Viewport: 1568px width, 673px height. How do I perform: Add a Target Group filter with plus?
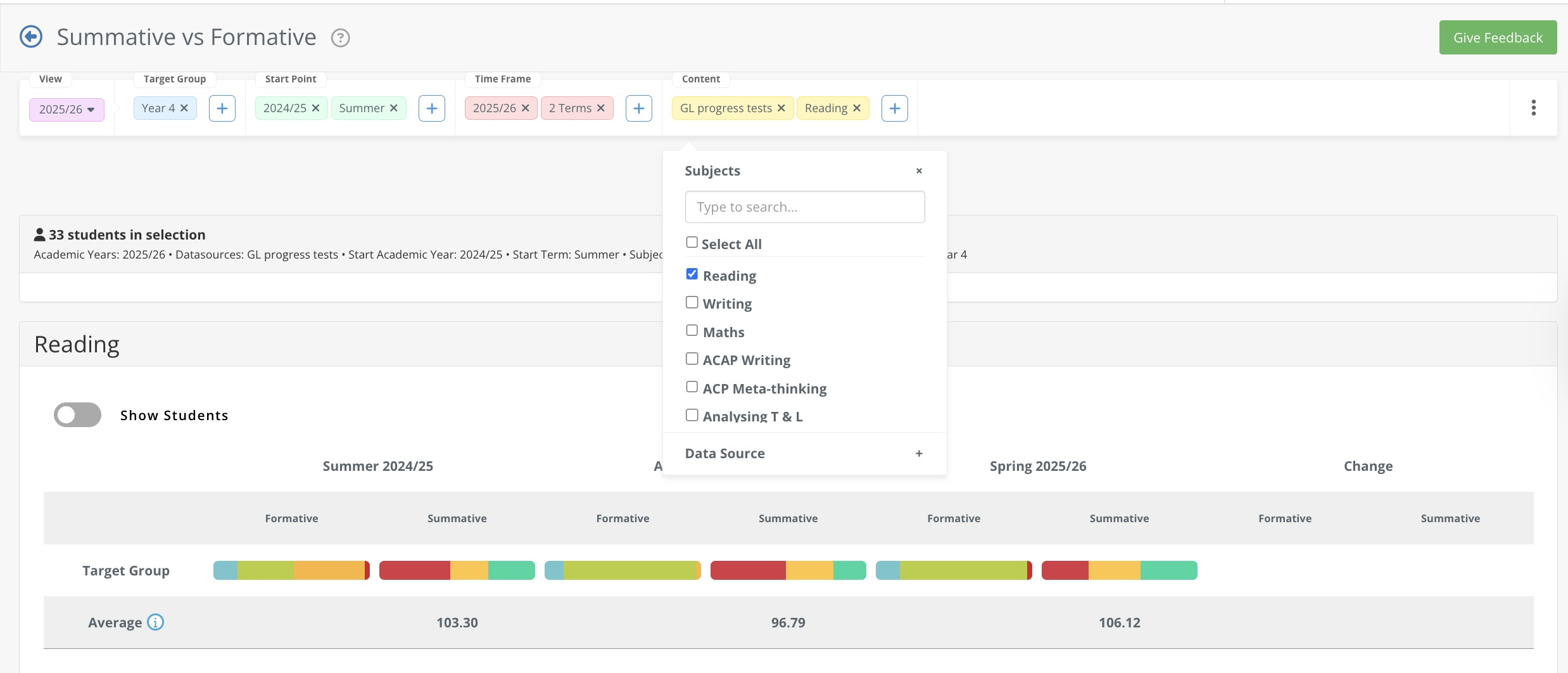tap(222, 108)
